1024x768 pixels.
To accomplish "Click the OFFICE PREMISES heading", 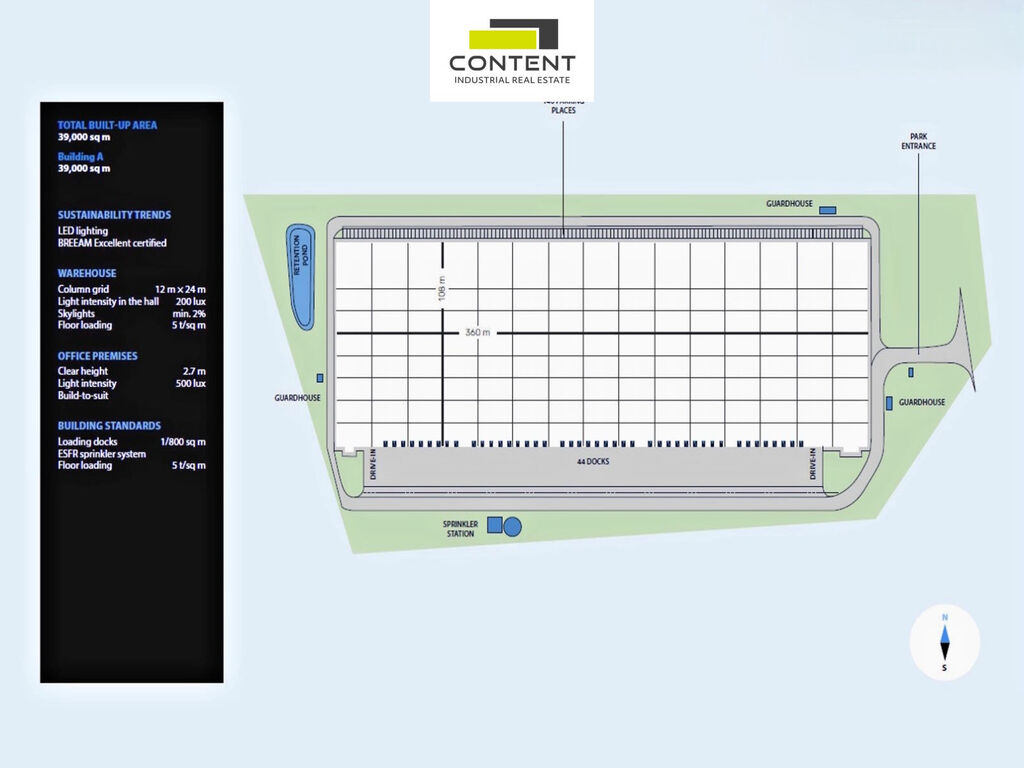I will pos(98,356).
